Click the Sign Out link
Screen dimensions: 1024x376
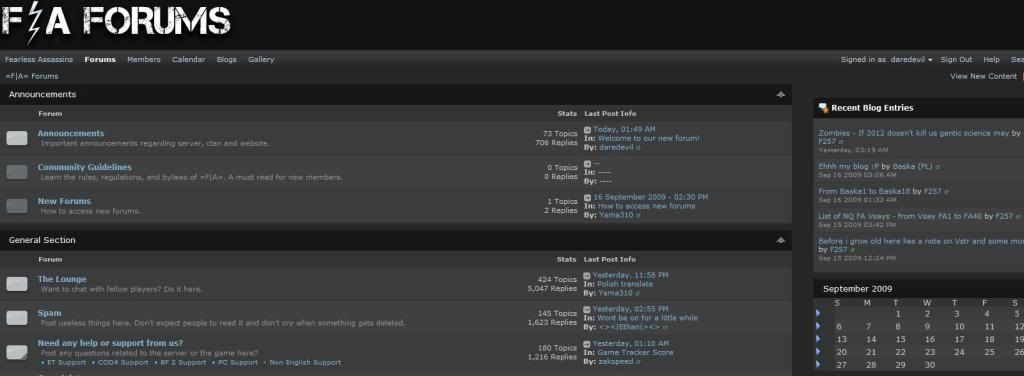[956, 59]
